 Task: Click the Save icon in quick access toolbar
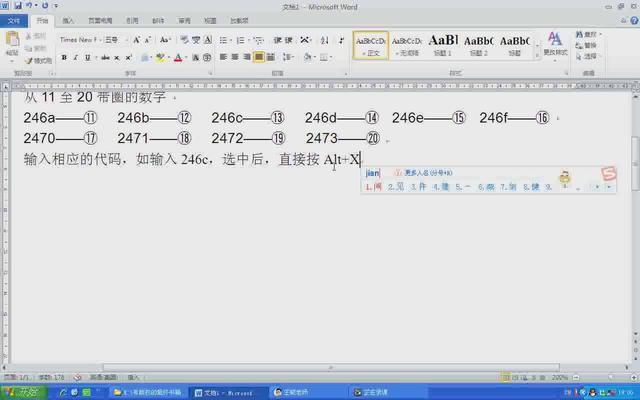click(x=18, y=6)
